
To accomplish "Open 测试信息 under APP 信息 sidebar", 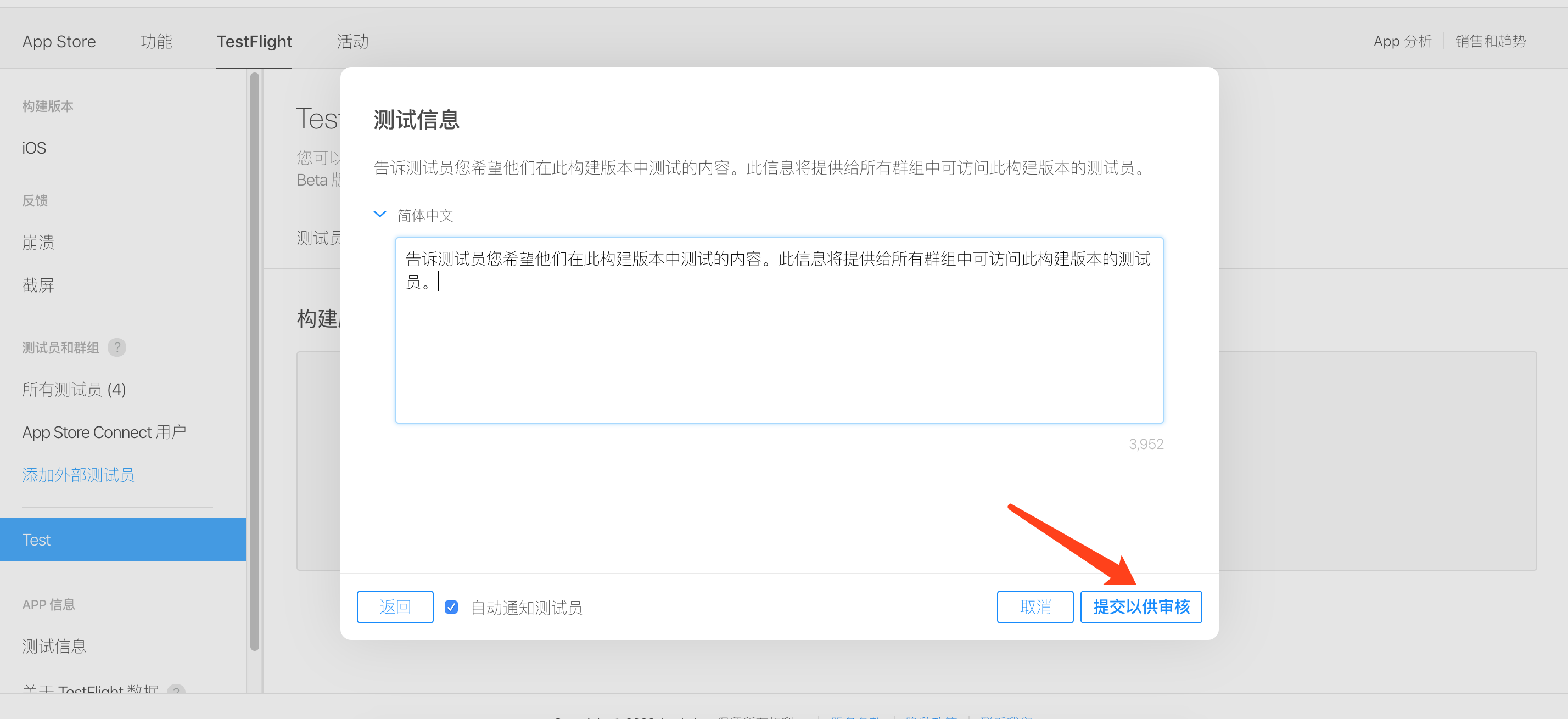I will (x=54, y=646).
